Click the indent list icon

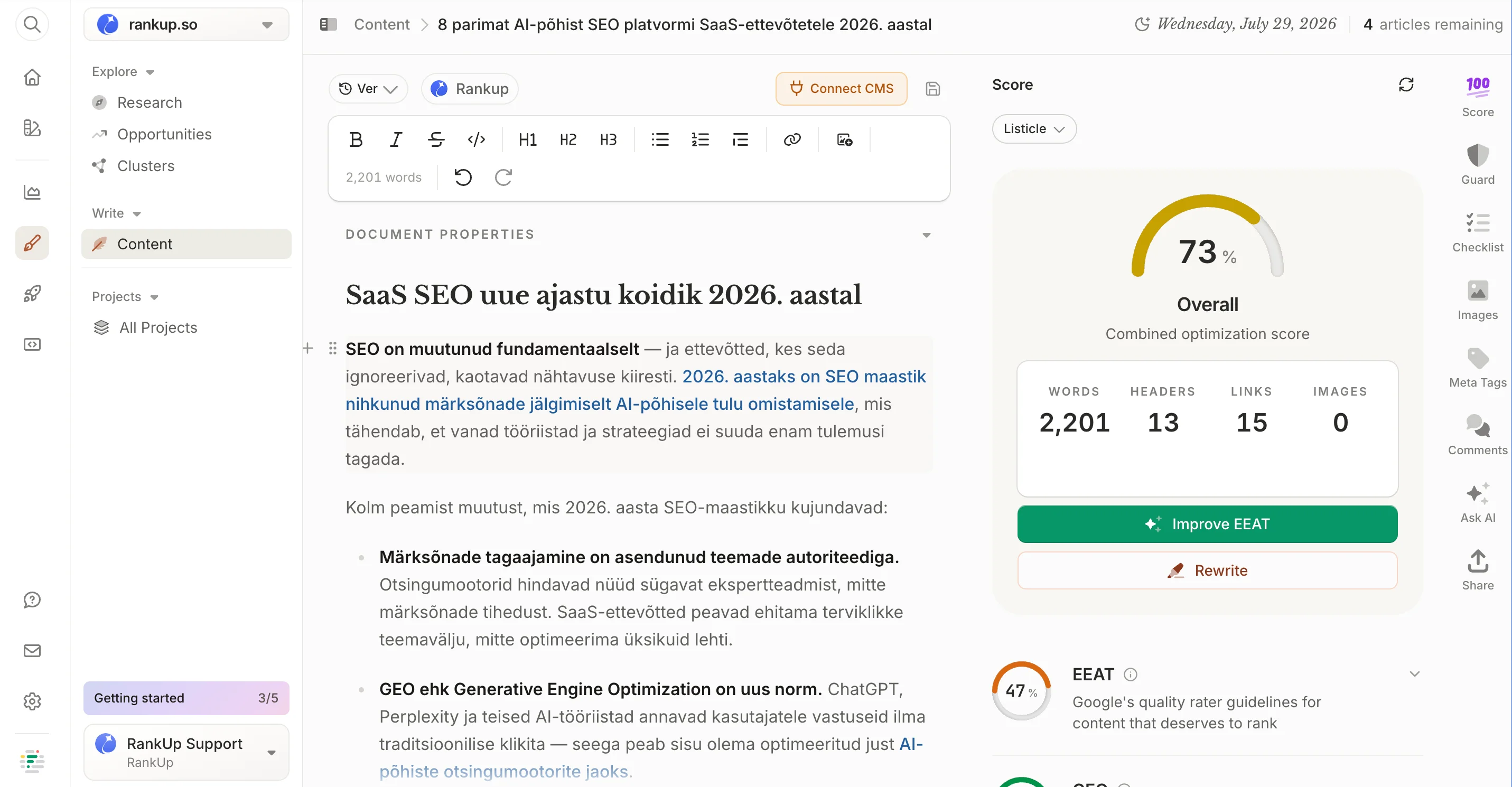740,139
